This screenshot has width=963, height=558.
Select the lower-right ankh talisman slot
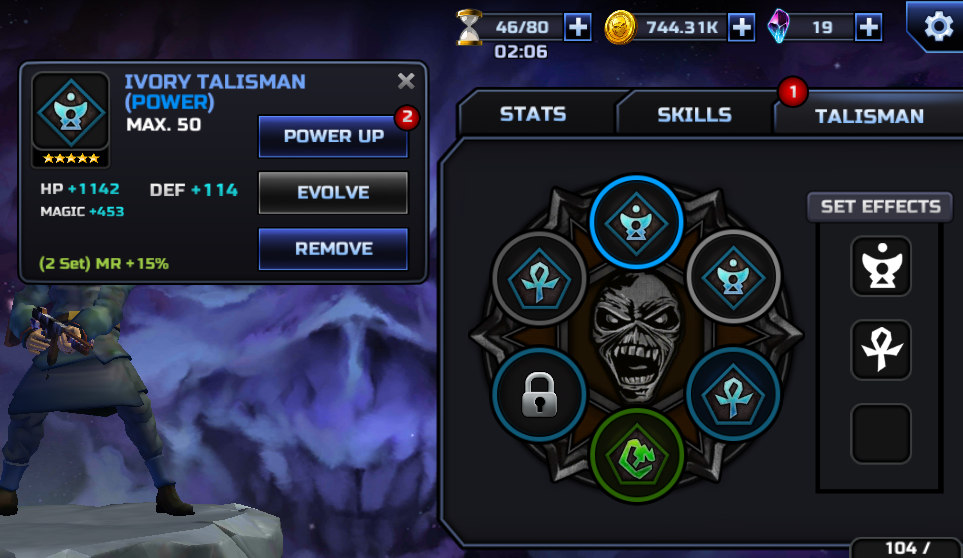tap(733, 395)
